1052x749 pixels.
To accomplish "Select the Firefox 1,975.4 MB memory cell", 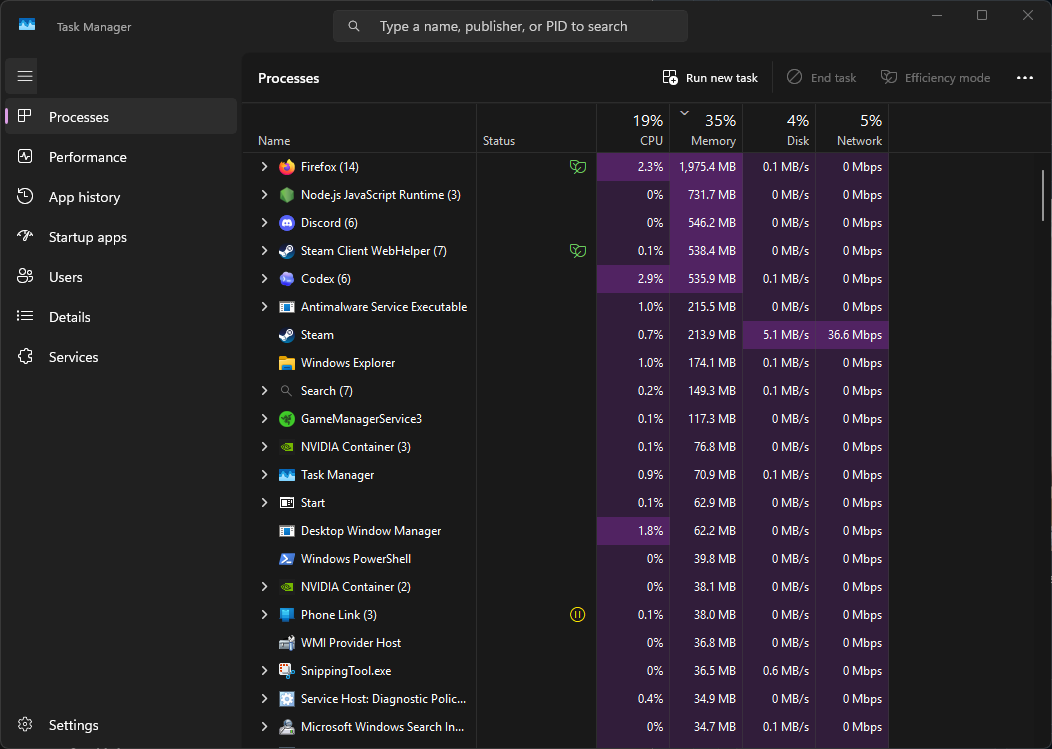I will [706, 166].
